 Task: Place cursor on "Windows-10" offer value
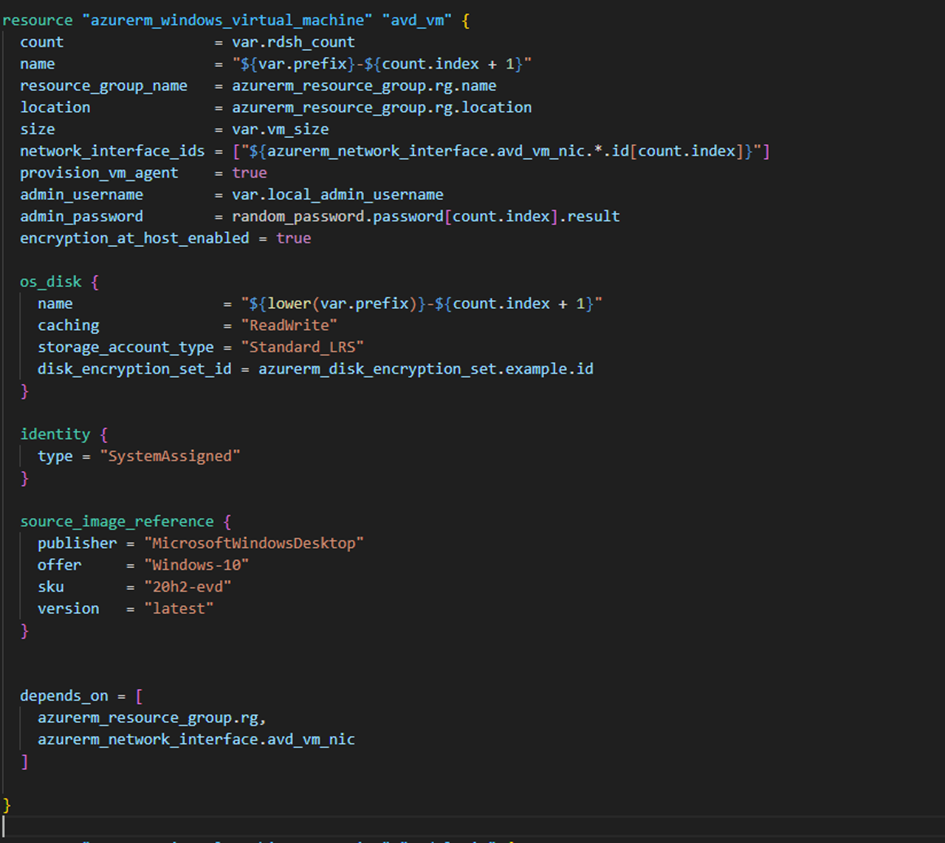pyautogui.click(x=196, y=565)
